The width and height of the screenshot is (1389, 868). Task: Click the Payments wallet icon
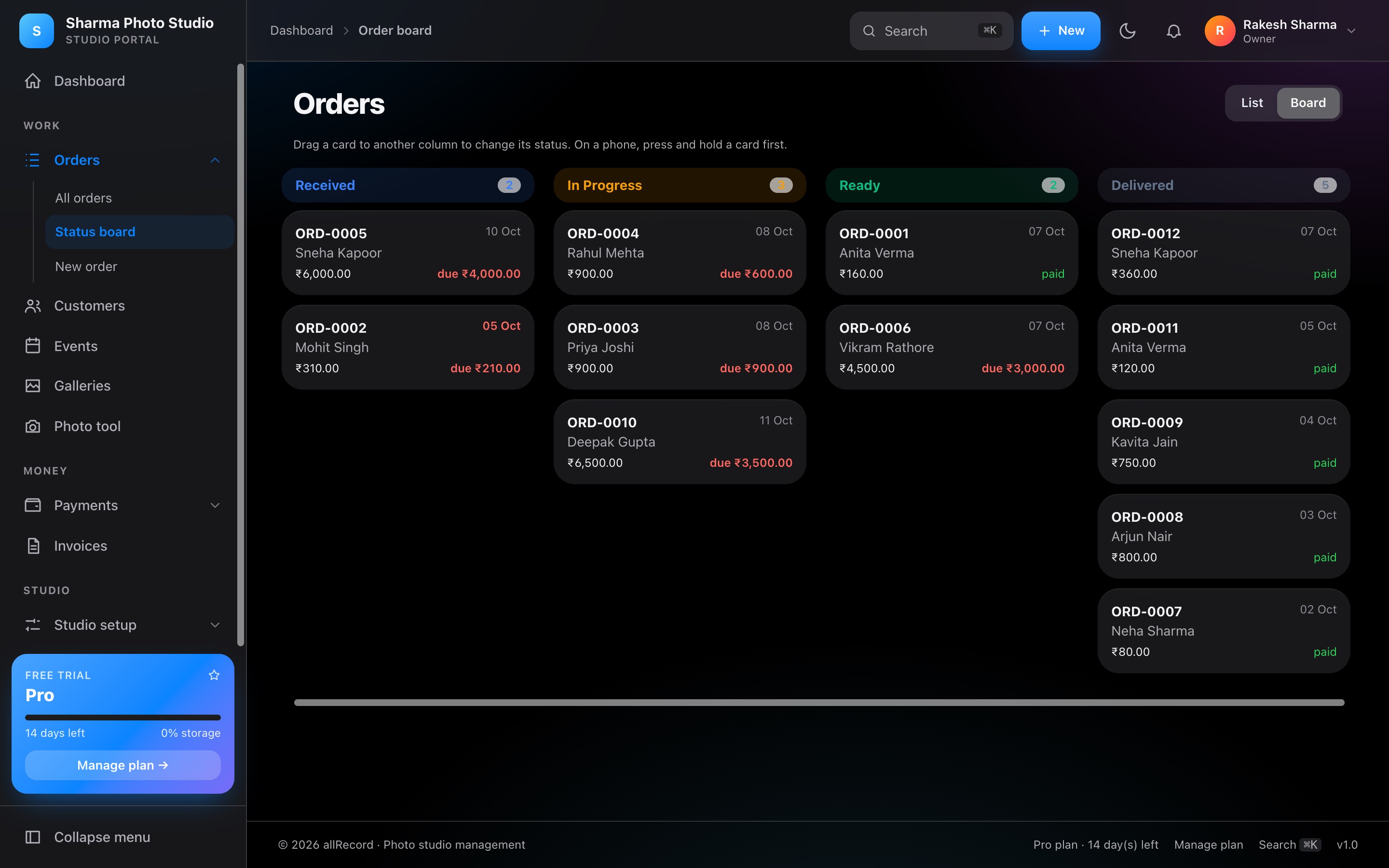[x=33, y=505]
